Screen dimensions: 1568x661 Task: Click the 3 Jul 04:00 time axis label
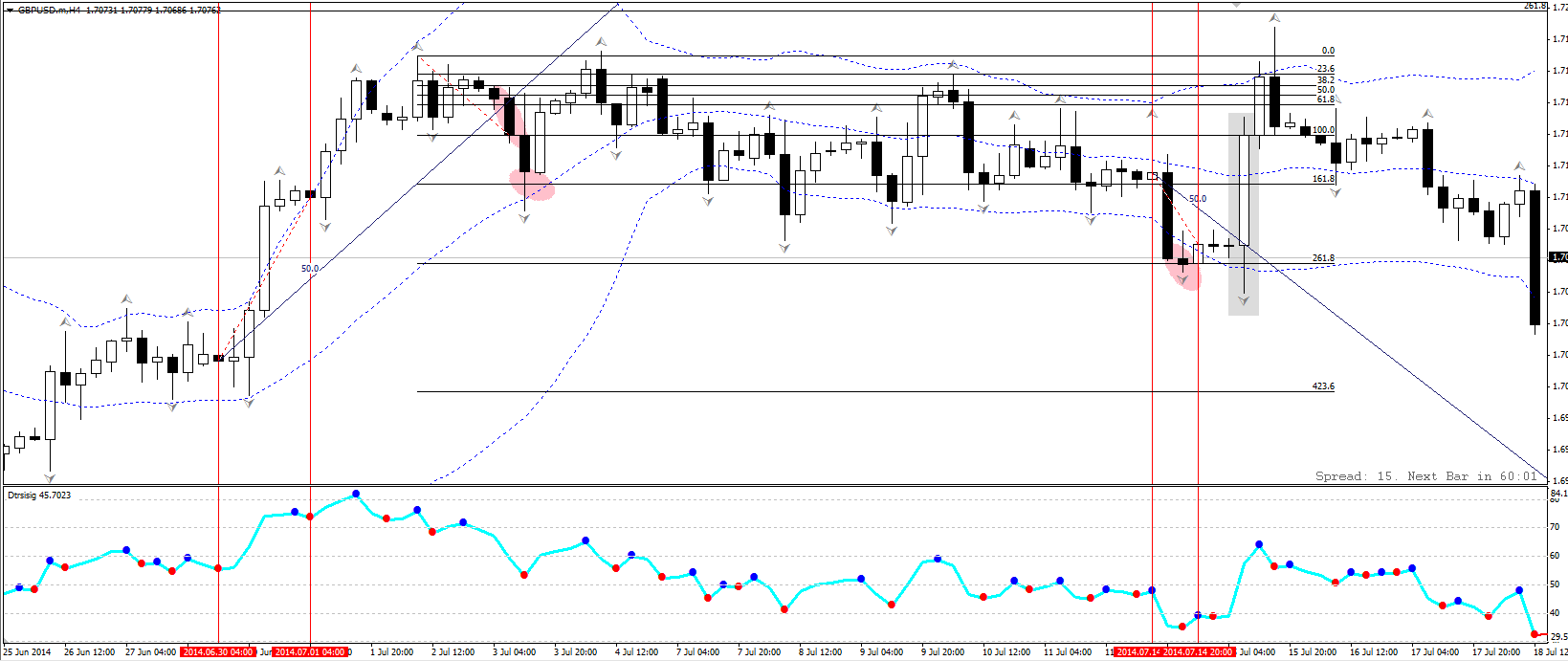(515, 652)
